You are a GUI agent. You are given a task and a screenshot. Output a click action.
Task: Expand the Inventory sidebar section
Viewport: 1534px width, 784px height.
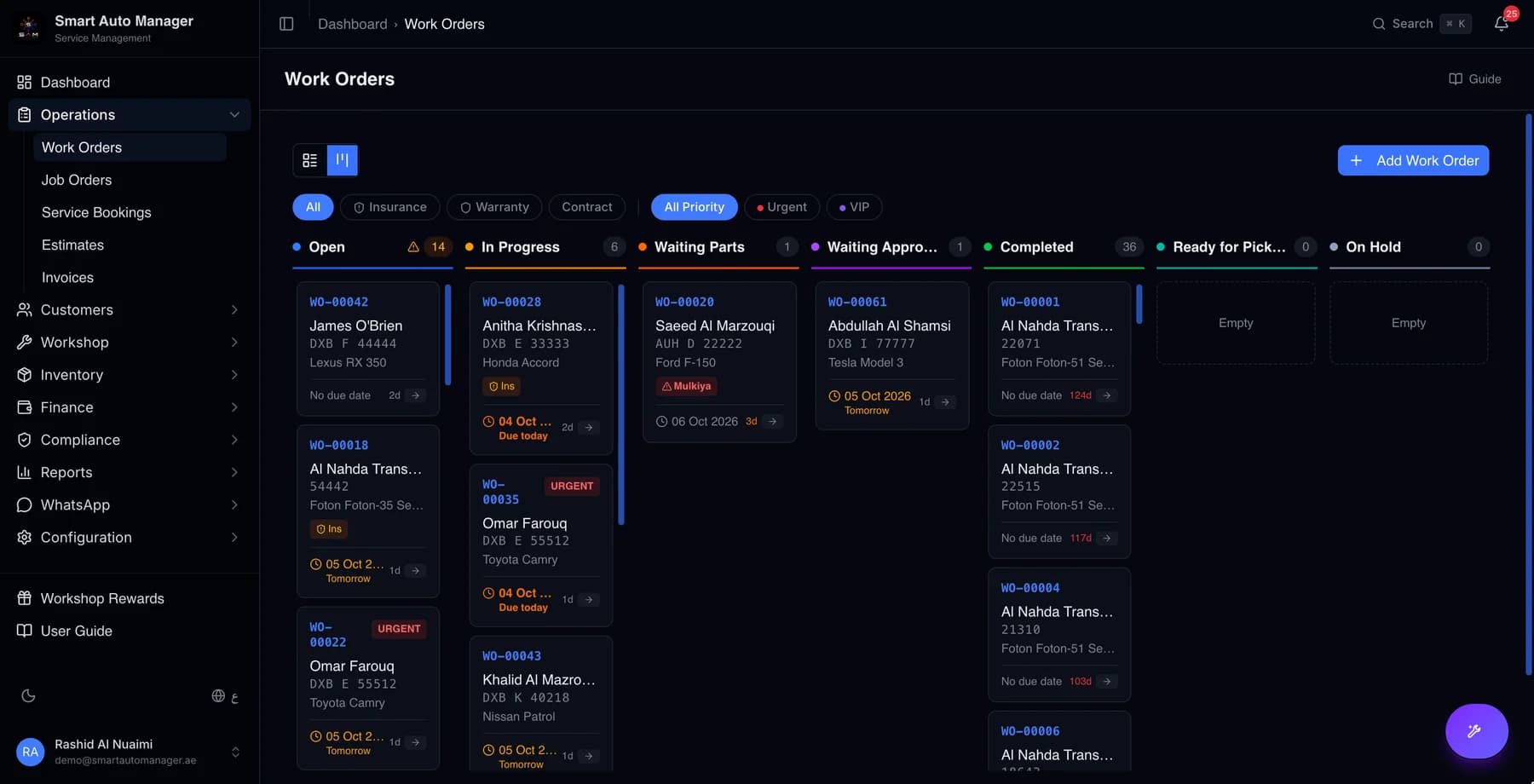tap(130, 375)
